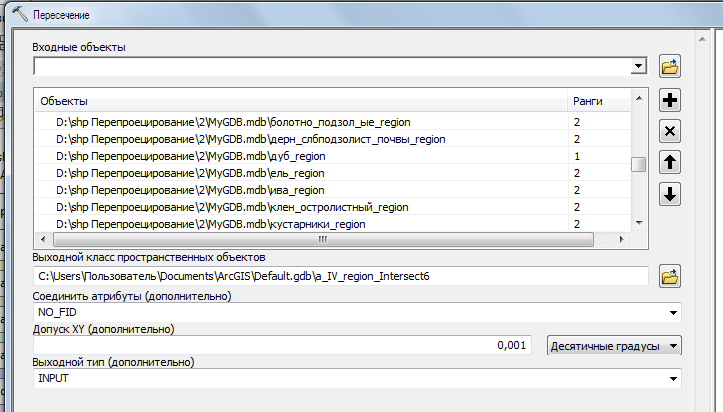
Task: Click the Объекты column header
Action: 302,101
